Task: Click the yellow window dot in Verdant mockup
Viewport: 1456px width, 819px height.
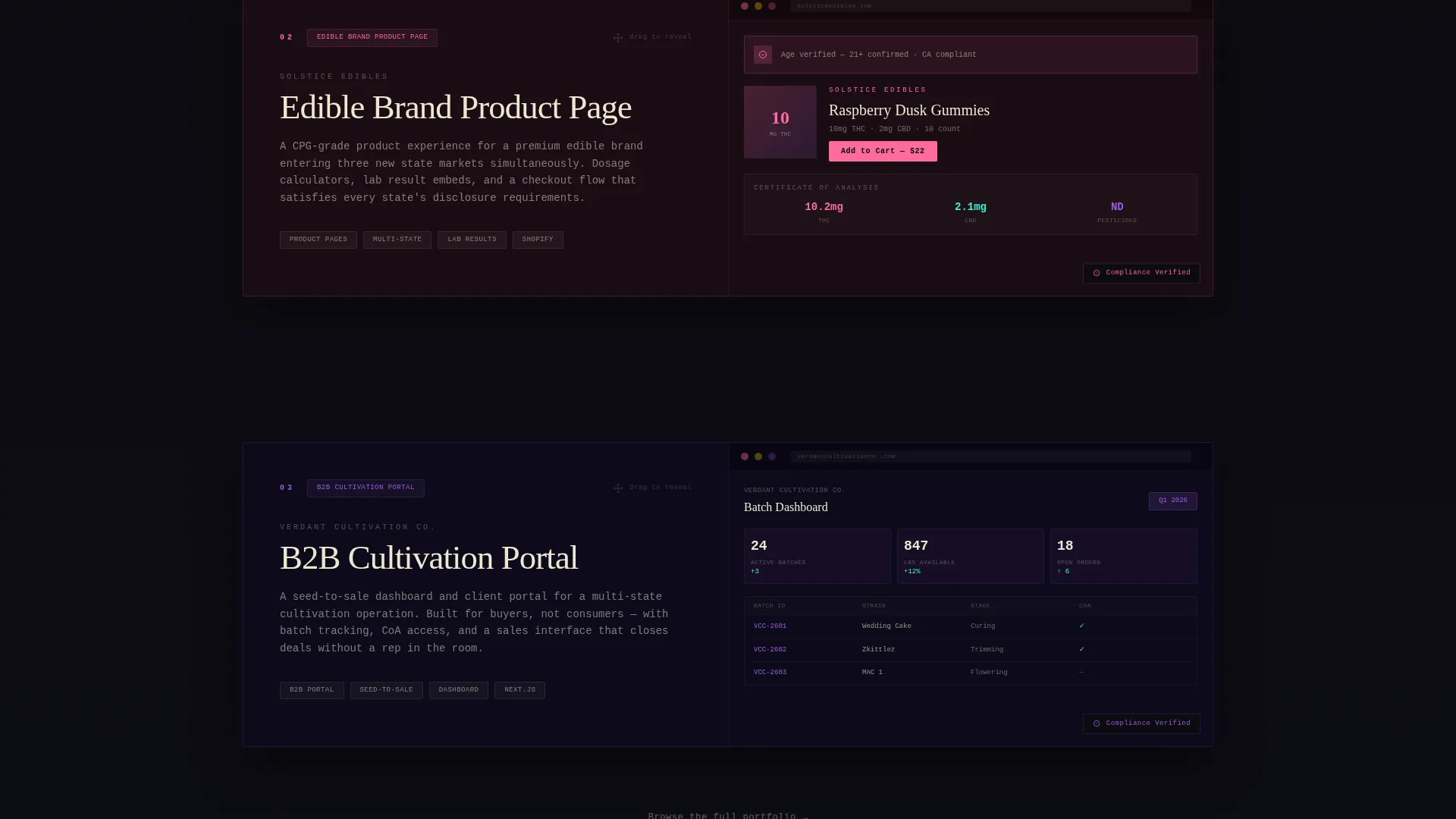Action: (758, 457)
